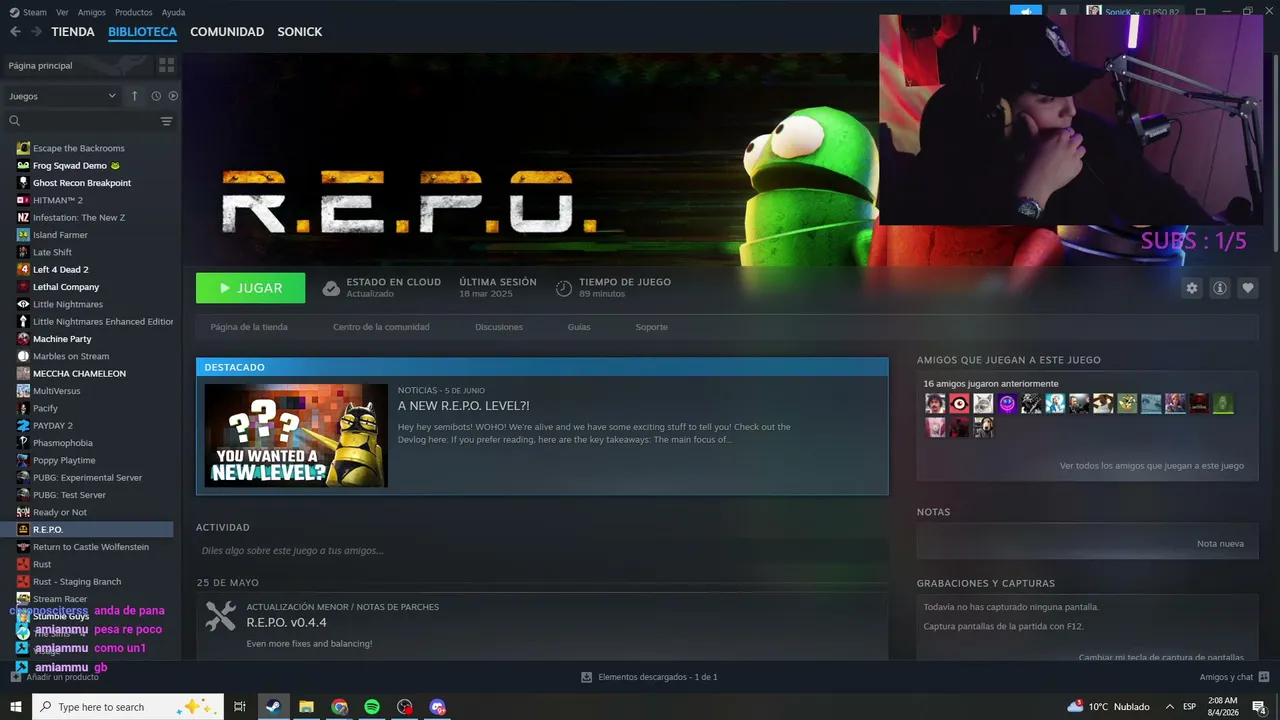Open the 'A NEW R.E.P.O. LEVEL?!' news headline

[x=463, y=406]
